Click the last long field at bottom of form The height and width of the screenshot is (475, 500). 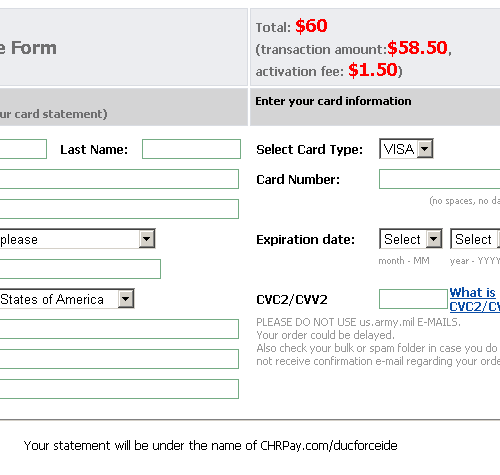pyautogui.click(x=119, y=389)
